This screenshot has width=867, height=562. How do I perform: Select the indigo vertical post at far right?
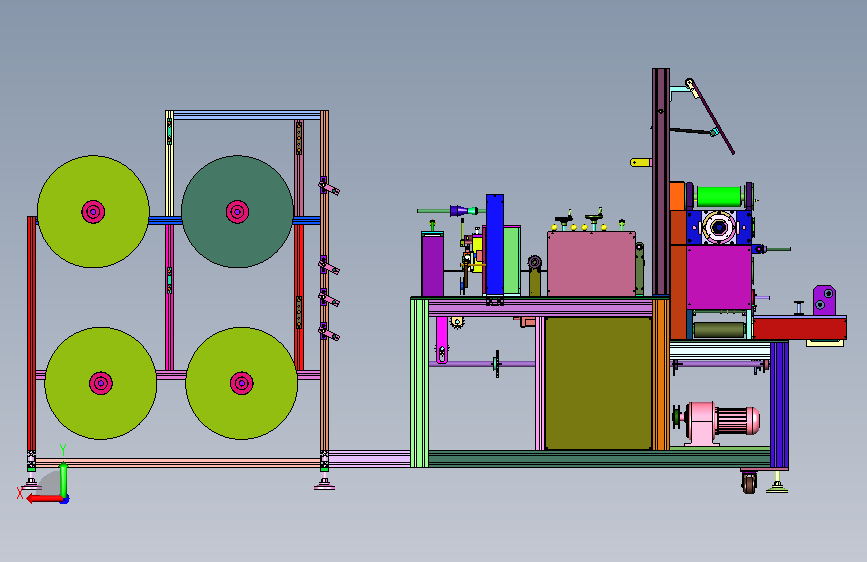[x=780, y=405]
